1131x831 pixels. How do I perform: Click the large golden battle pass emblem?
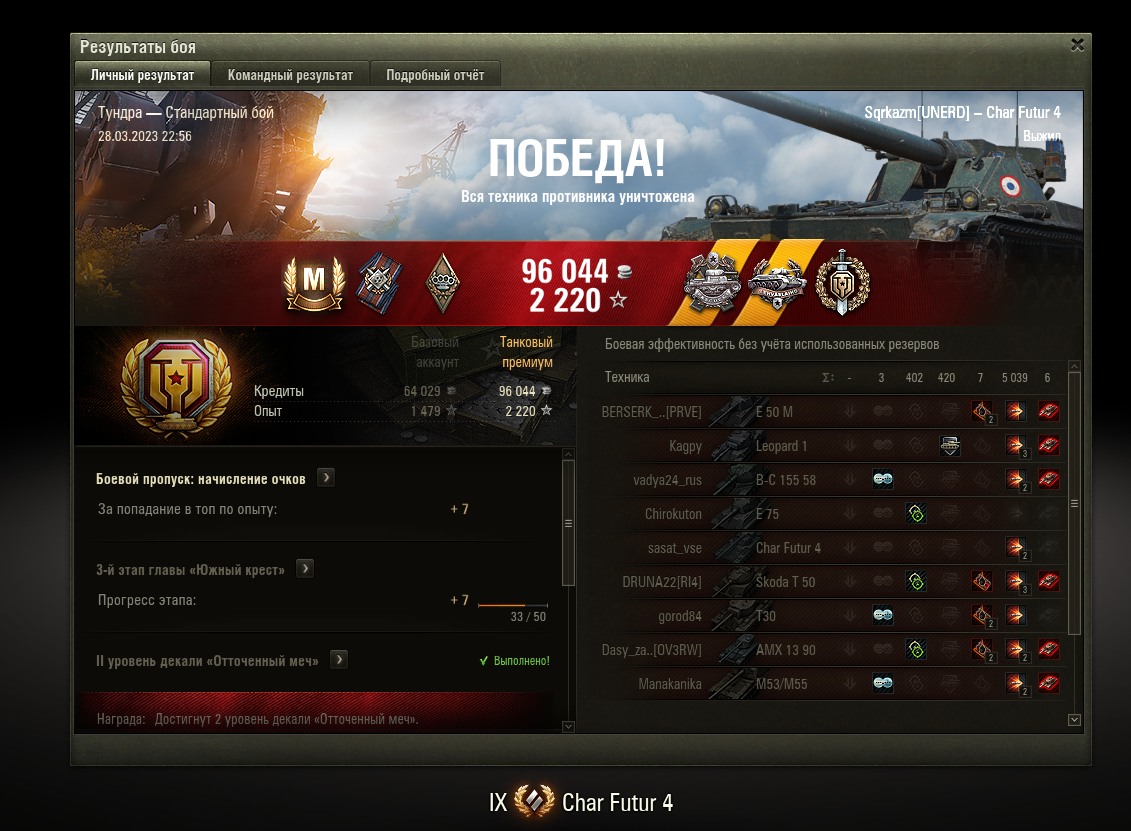click(176, 387)
